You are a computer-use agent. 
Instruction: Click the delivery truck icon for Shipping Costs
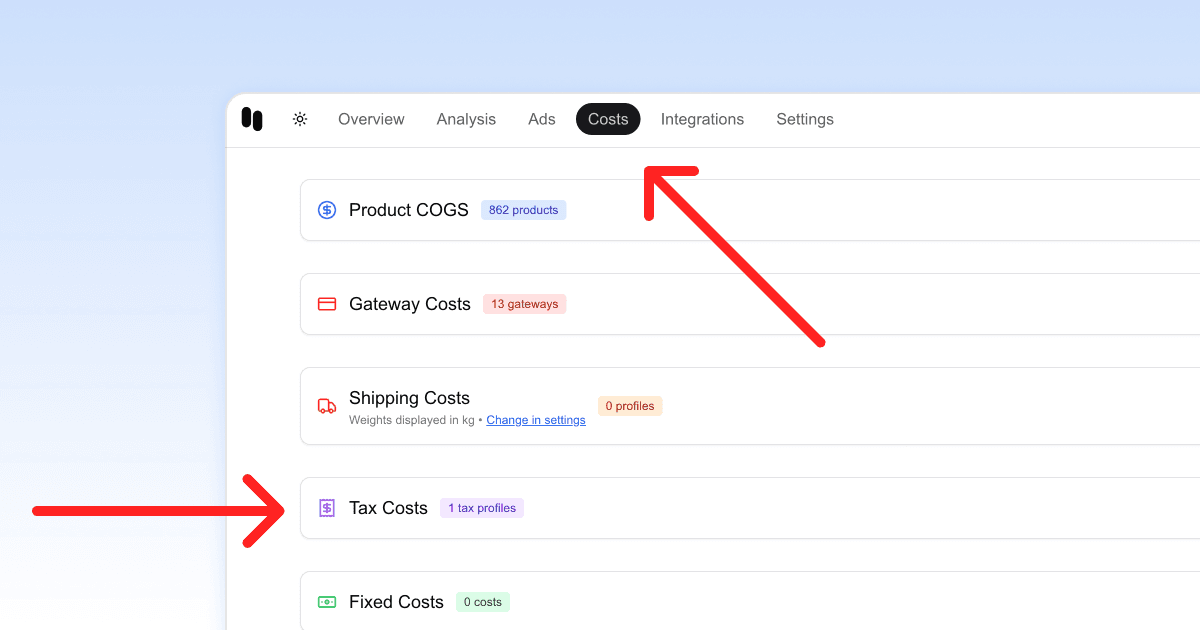pyautogui.click(x=327, y=405)
